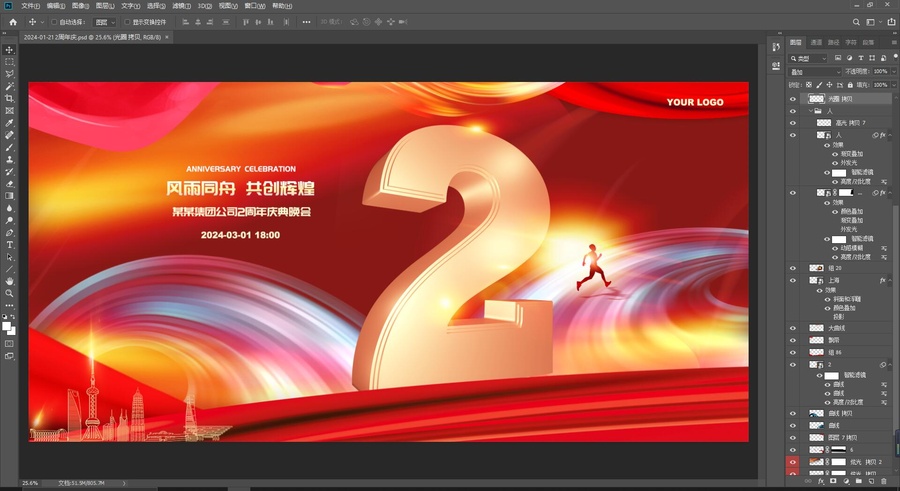Close the 2024-01-21 2周年庆.psd document tab

(167, 37)
